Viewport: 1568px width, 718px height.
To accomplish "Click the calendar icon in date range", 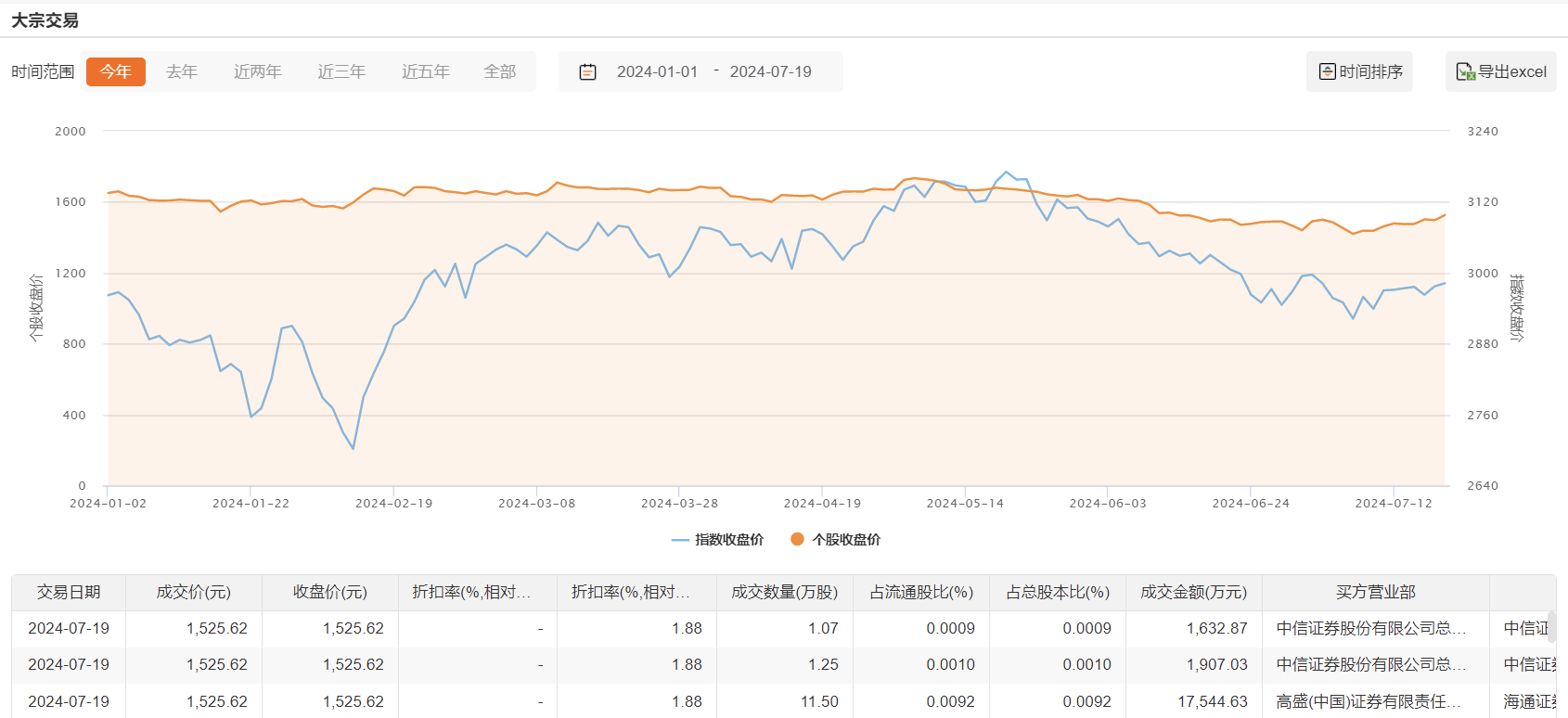I will click(587, 71).
